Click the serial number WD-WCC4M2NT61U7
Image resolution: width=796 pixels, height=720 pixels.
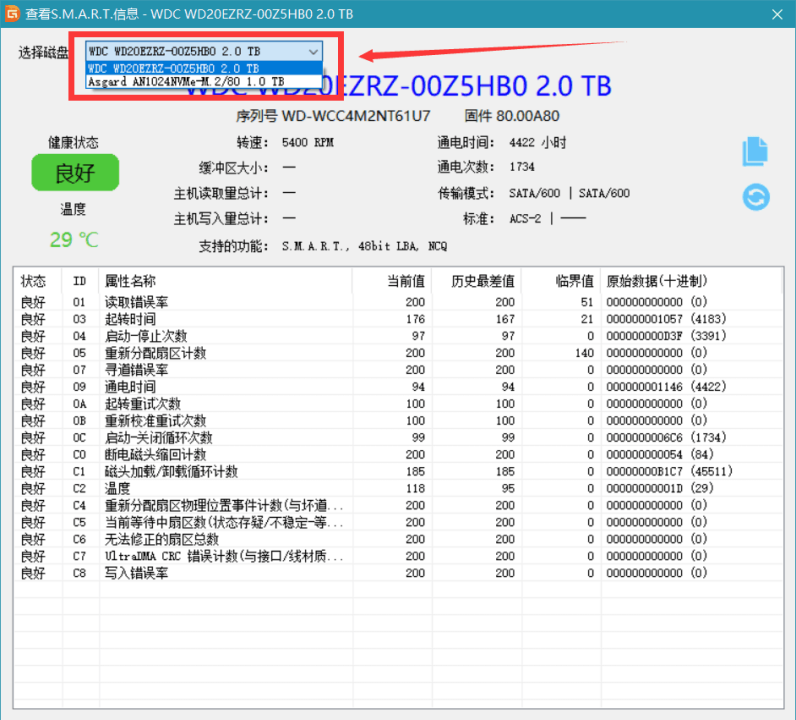tap(356, 116)
